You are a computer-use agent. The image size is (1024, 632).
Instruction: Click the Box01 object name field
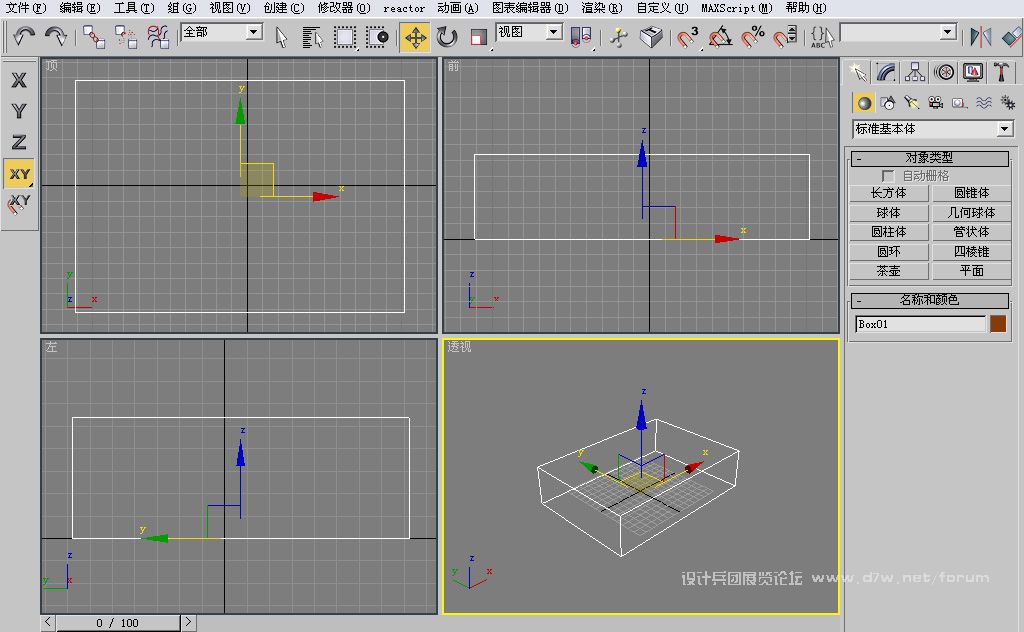(920, 324)
